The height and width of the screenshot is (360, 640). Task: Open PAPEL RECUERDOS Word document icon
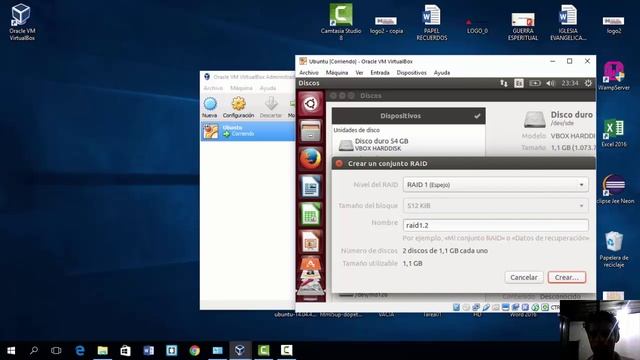click(x=431, y=22)
